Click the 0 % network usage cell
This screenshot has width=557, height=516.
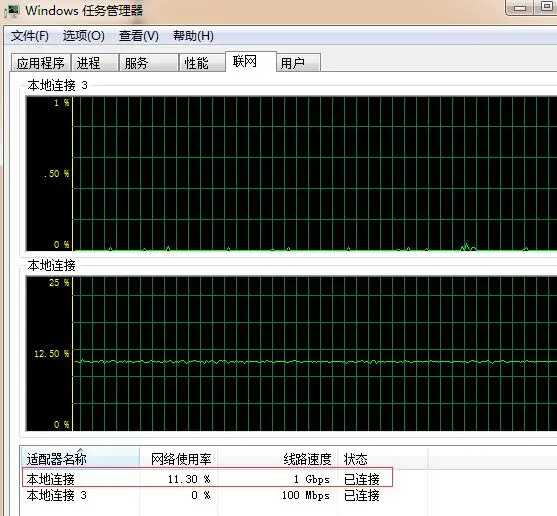pyautogui.click(x=201, y=495)
